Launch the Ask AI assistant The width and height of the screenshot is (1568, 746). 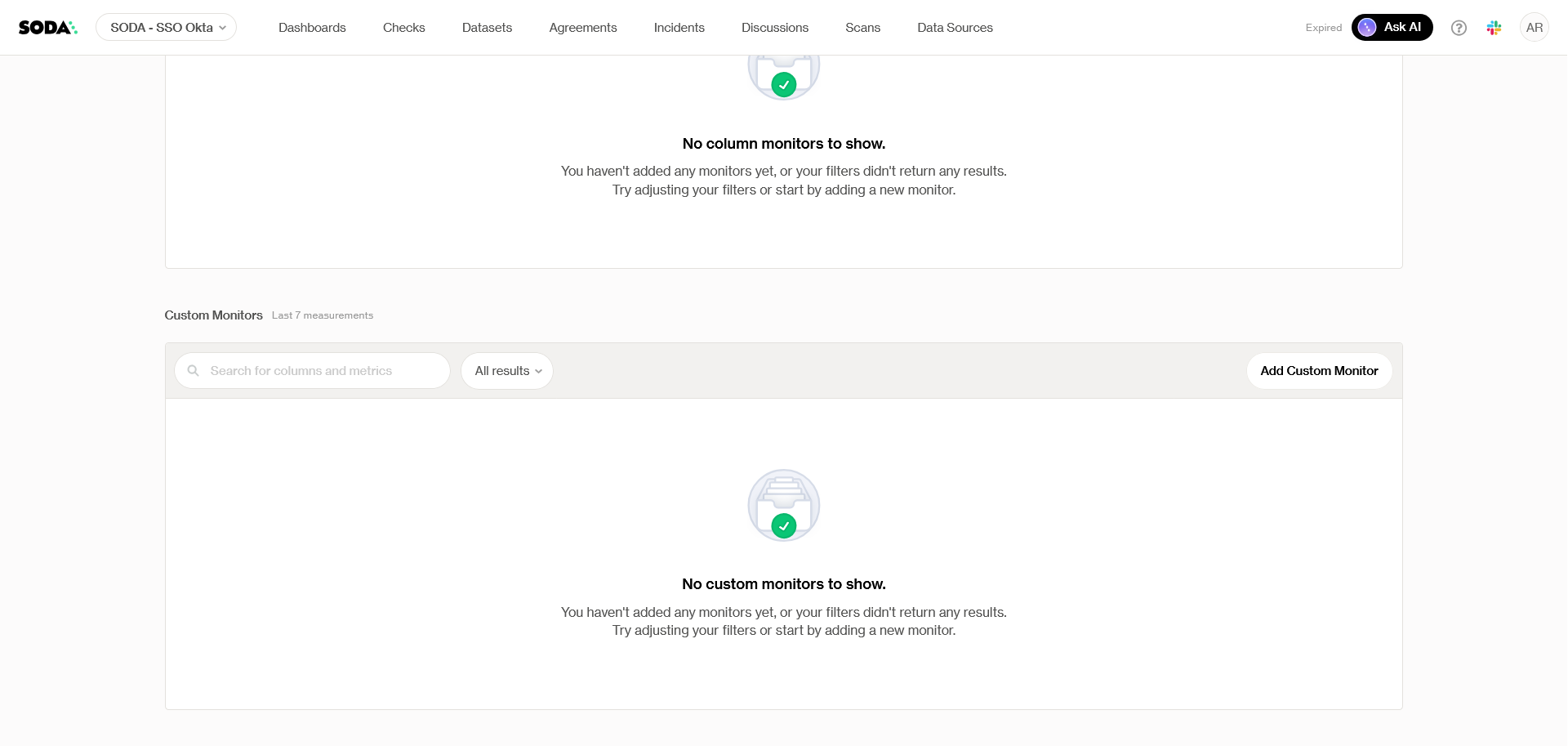pos(1392,28)
